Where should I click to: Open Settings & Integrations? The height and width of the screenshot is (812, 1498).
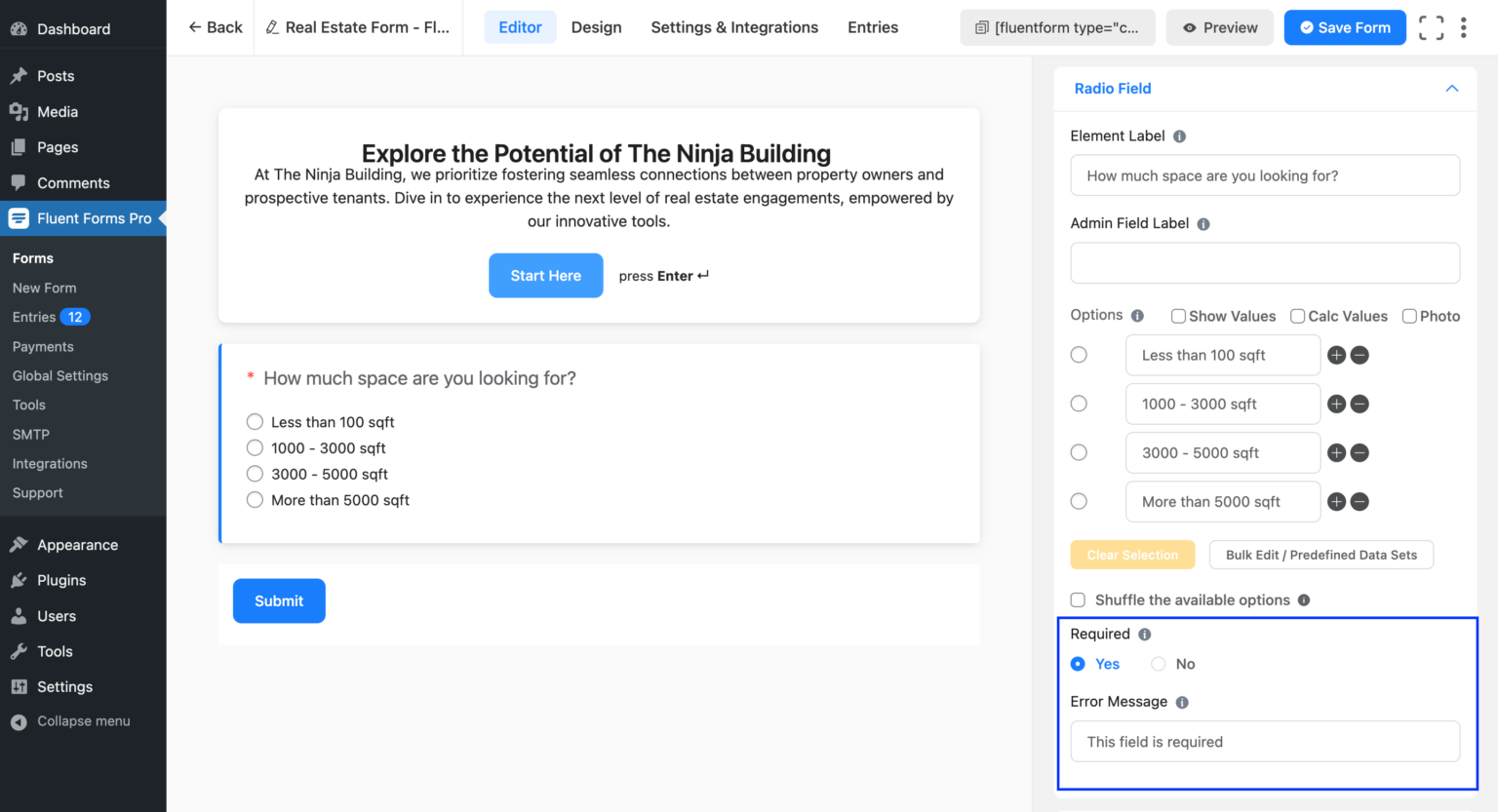(734, 27)
